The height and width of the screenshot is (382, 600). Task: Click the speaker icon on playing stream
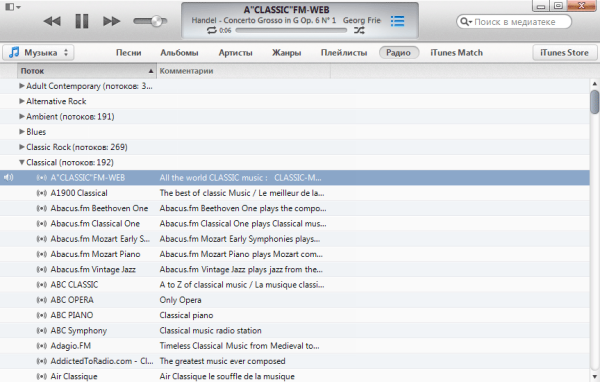click(8, 178)
